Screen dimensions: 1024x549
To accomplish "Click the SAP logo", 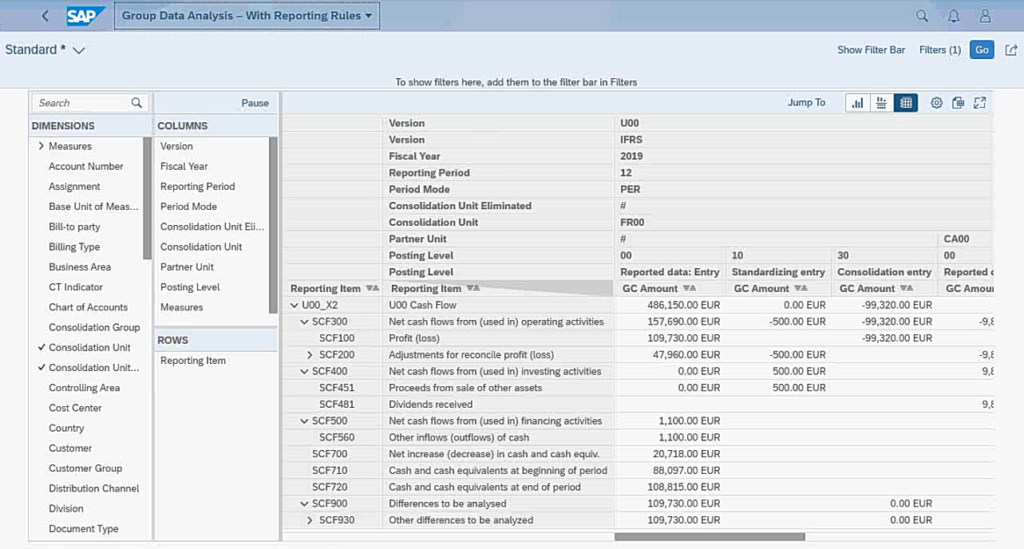I will tap(84, 16).
